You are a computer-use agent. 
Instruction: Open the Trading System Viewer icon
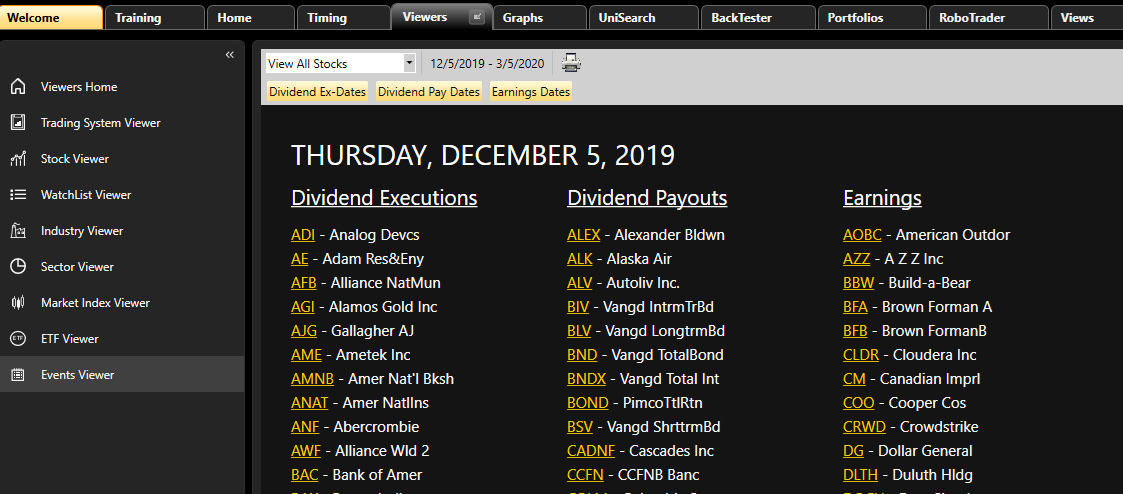pyautogui.click(x=18, y=123)
